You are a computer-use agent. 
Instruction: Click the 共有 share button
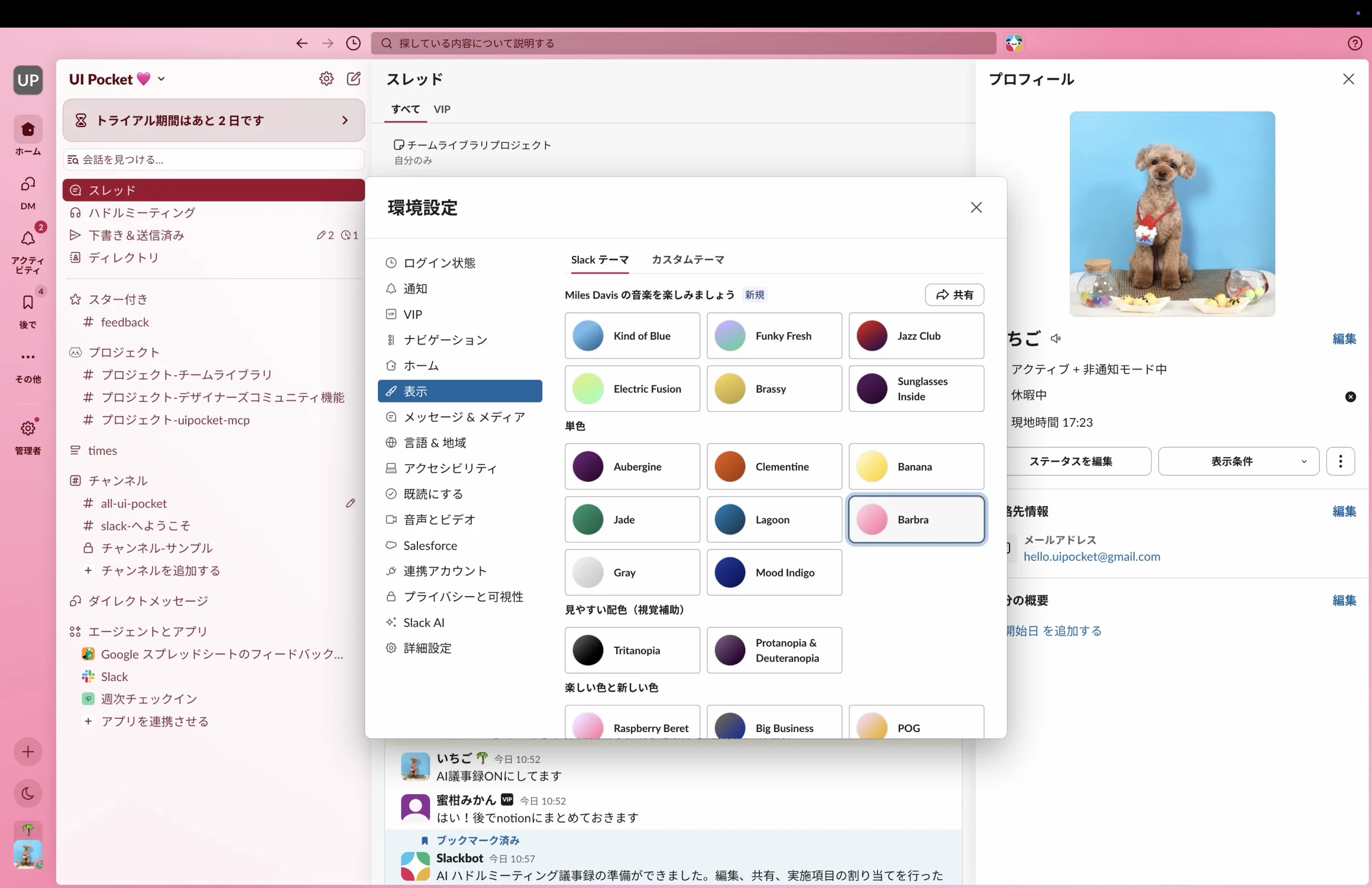tap(955, 295)
